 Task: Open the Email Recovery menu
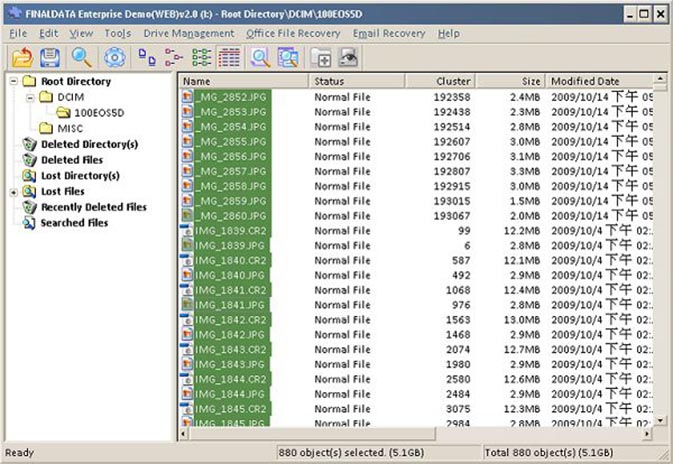389,33
